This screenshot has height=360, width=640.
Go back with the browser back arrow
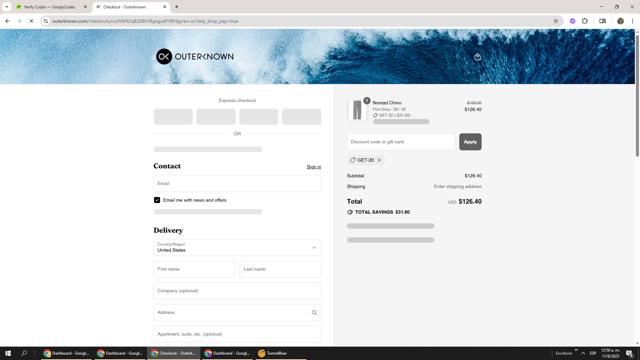(x=8, y=21)
